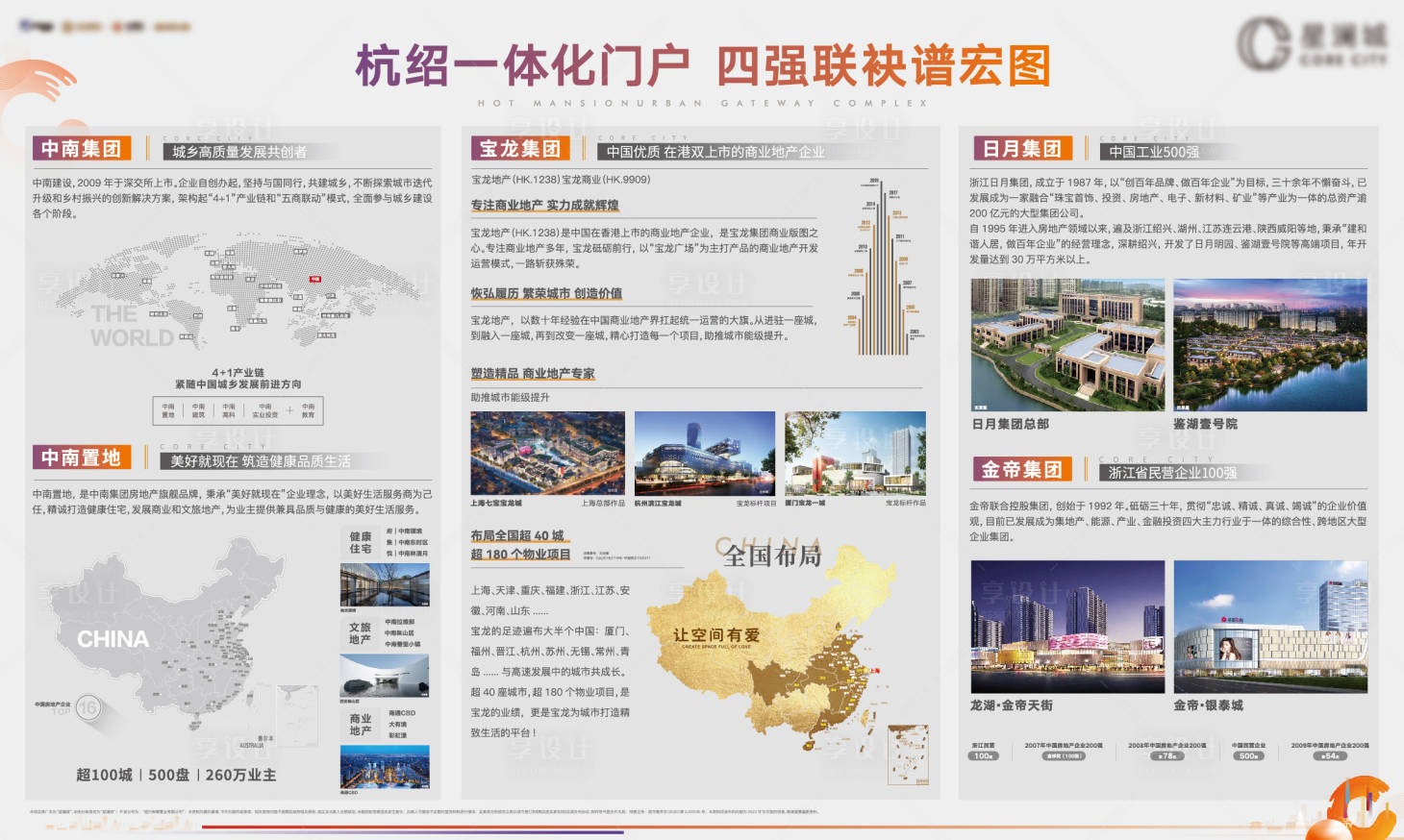Click 中国优质 在港双上市的商业地产企业 banner
The width and height of the screenshot is (1404, 840).
(715, 152)
